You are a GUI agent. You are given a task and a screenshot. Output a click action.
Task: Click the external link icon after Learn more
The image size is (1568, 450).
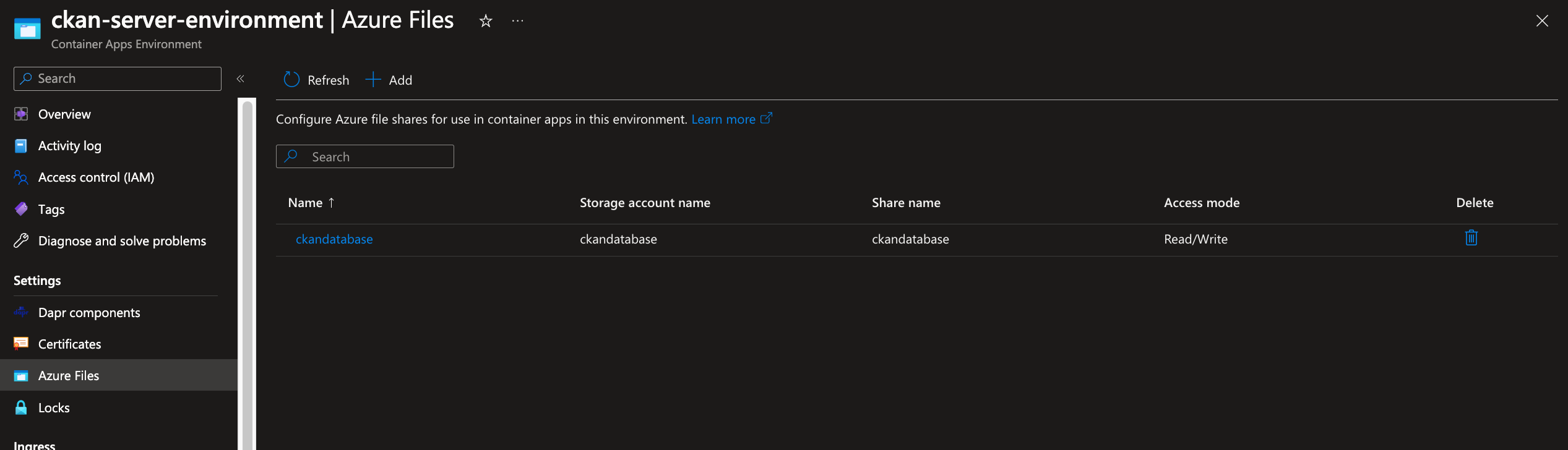tap(766, 118)
